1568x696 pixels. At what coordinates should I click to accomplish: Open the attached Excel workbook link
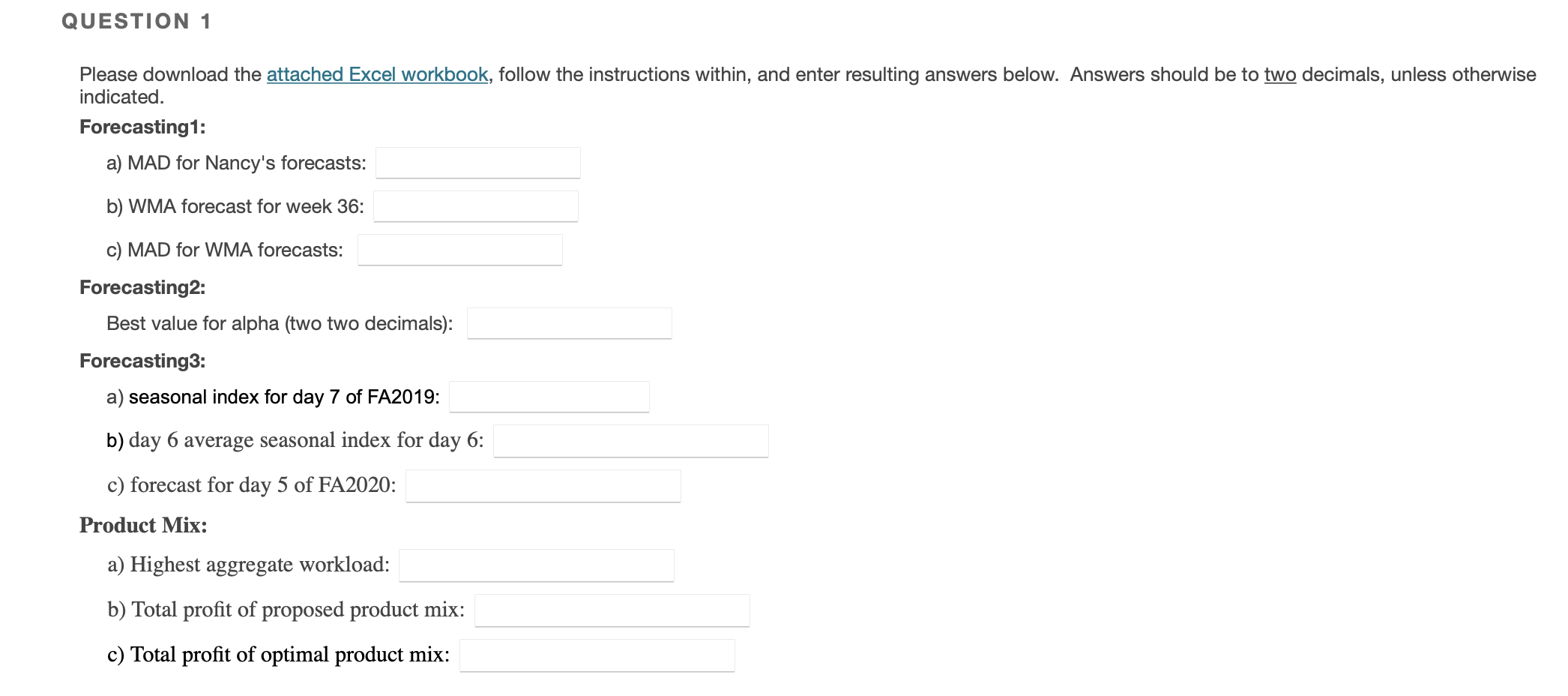376,74
